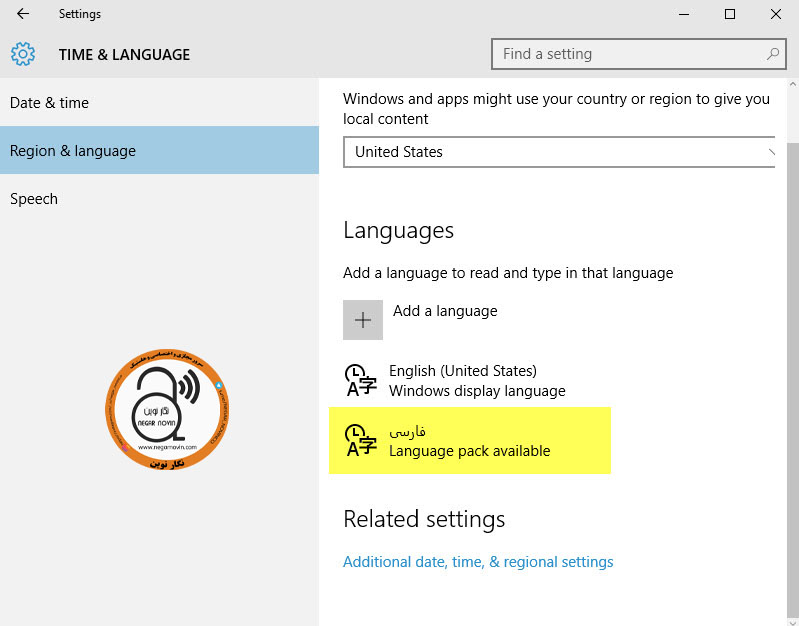Click the search magnifier icon
799x626 pixels.
[x=773, y=54]
